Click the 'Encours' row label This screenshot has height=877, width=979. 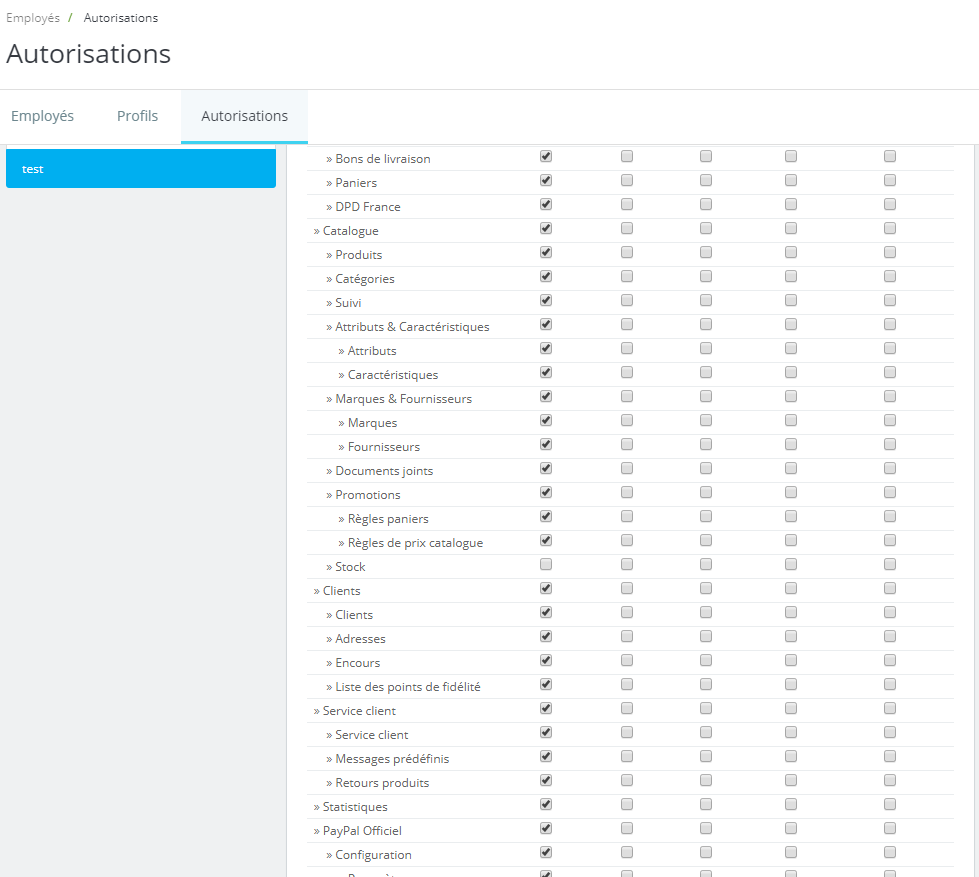358,663
